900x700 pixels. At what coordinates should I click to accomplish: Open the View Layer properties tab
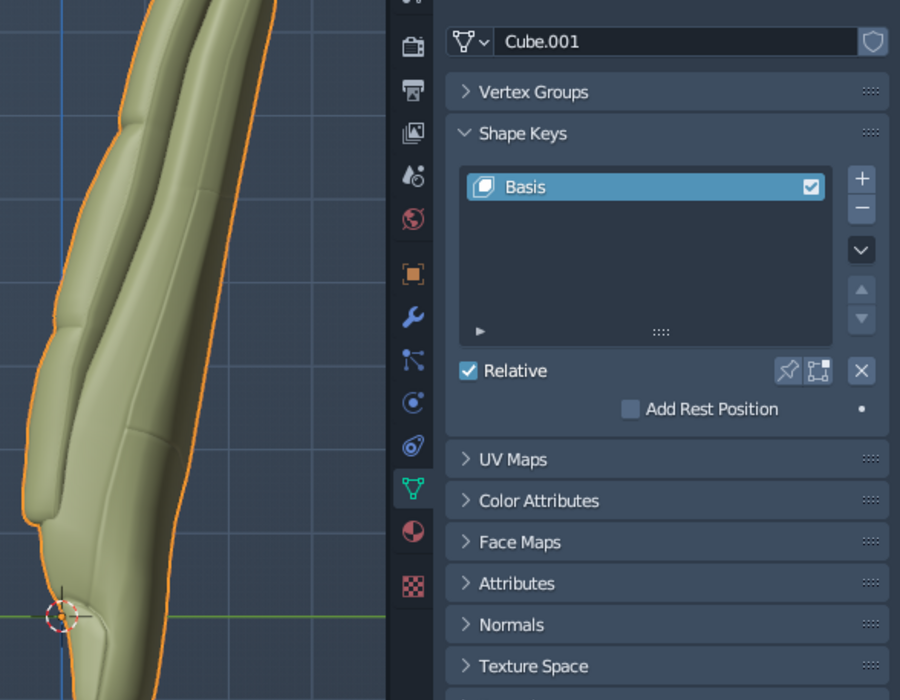[x=413, y=133]
